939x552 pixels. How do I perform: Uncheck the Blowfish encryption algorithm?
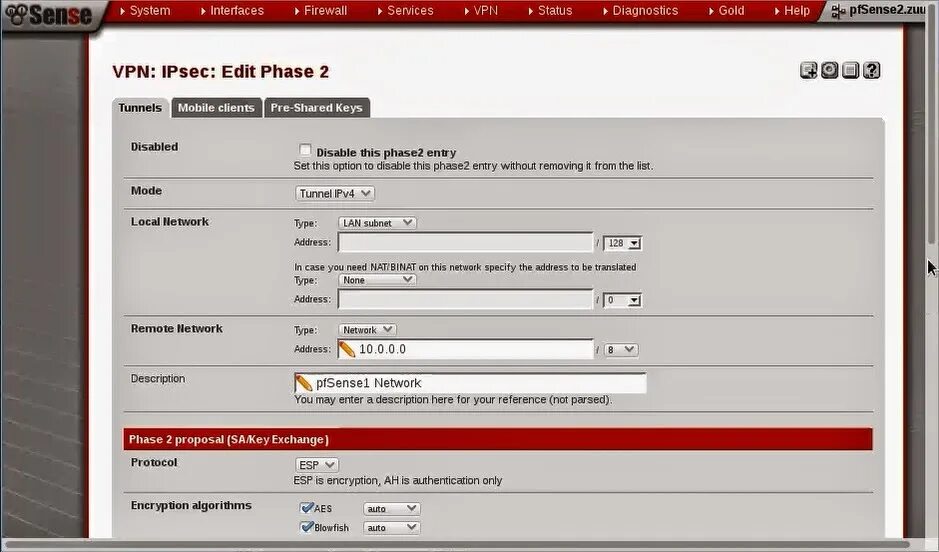point(307,527)
